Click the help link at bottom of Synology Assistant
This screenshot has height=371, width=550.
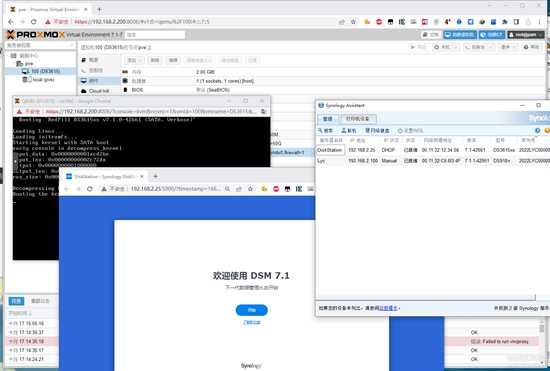[x=388, y=308]
